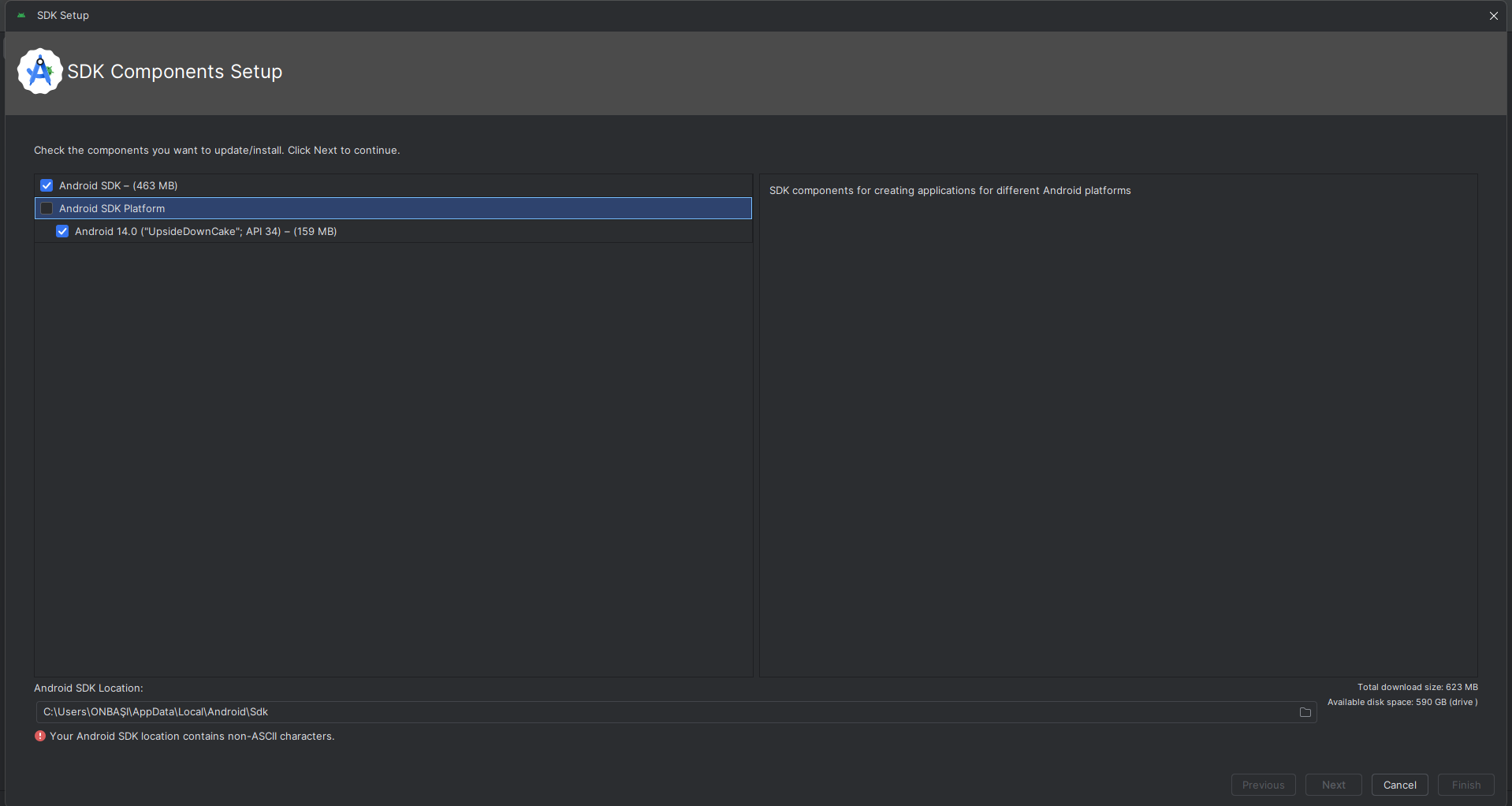Screen dimensions: 1512x806
Task: Click the Total download size 623 MB text
Action: coord(1417,687)
